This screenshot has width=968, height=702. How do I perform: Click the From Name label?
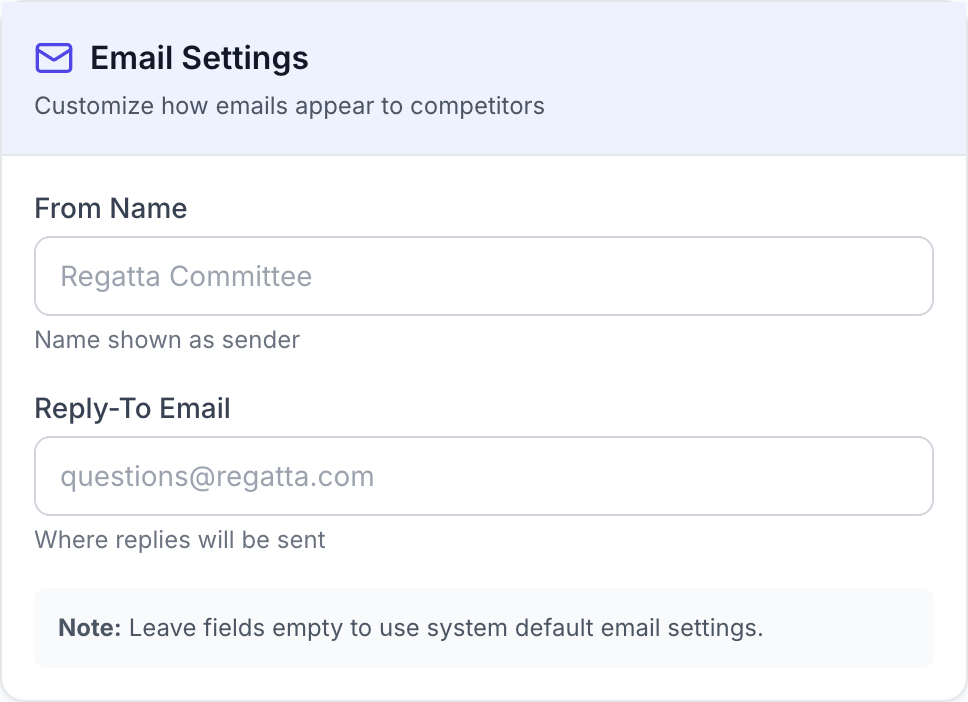[111, 208]
